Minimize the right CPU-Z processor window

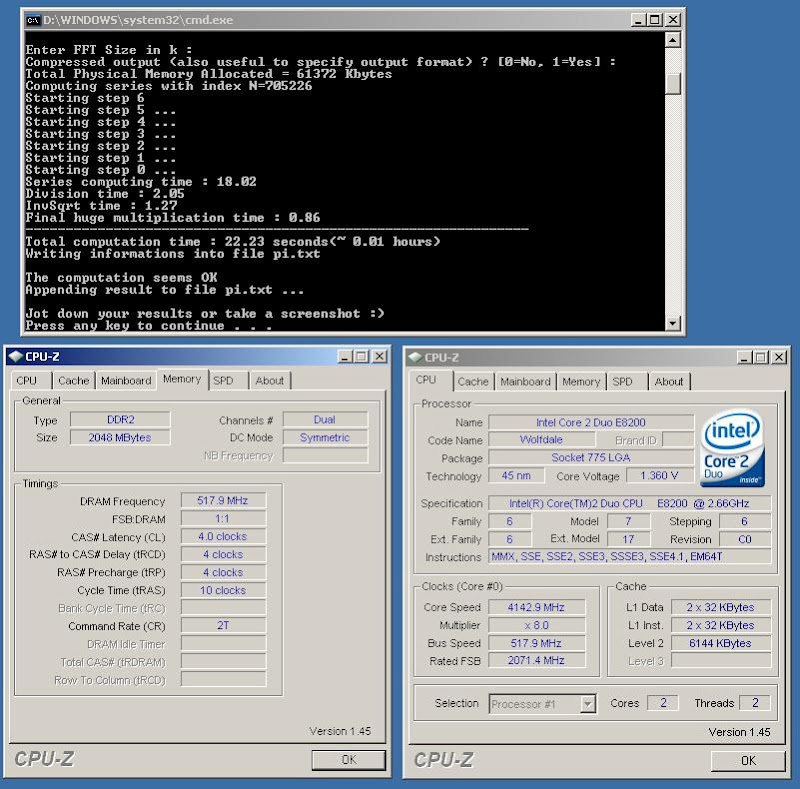pos(744,358)
